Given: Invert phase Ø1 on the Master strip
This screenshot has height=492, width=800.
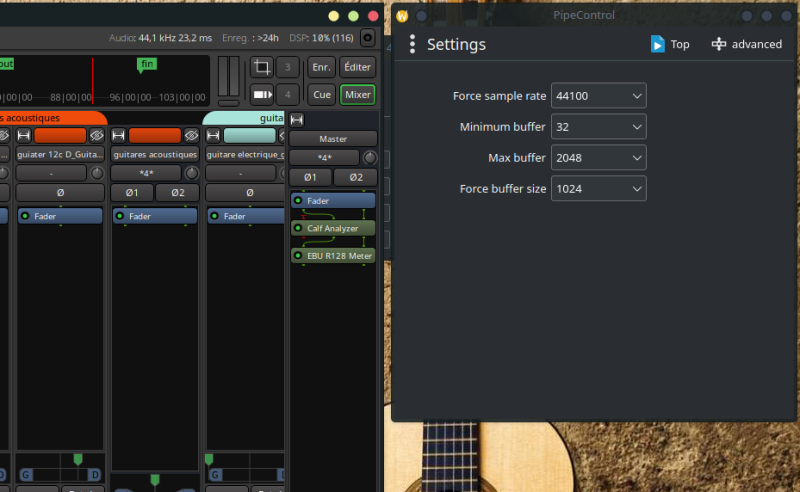Looking at the screenshot, I should 310,177.
